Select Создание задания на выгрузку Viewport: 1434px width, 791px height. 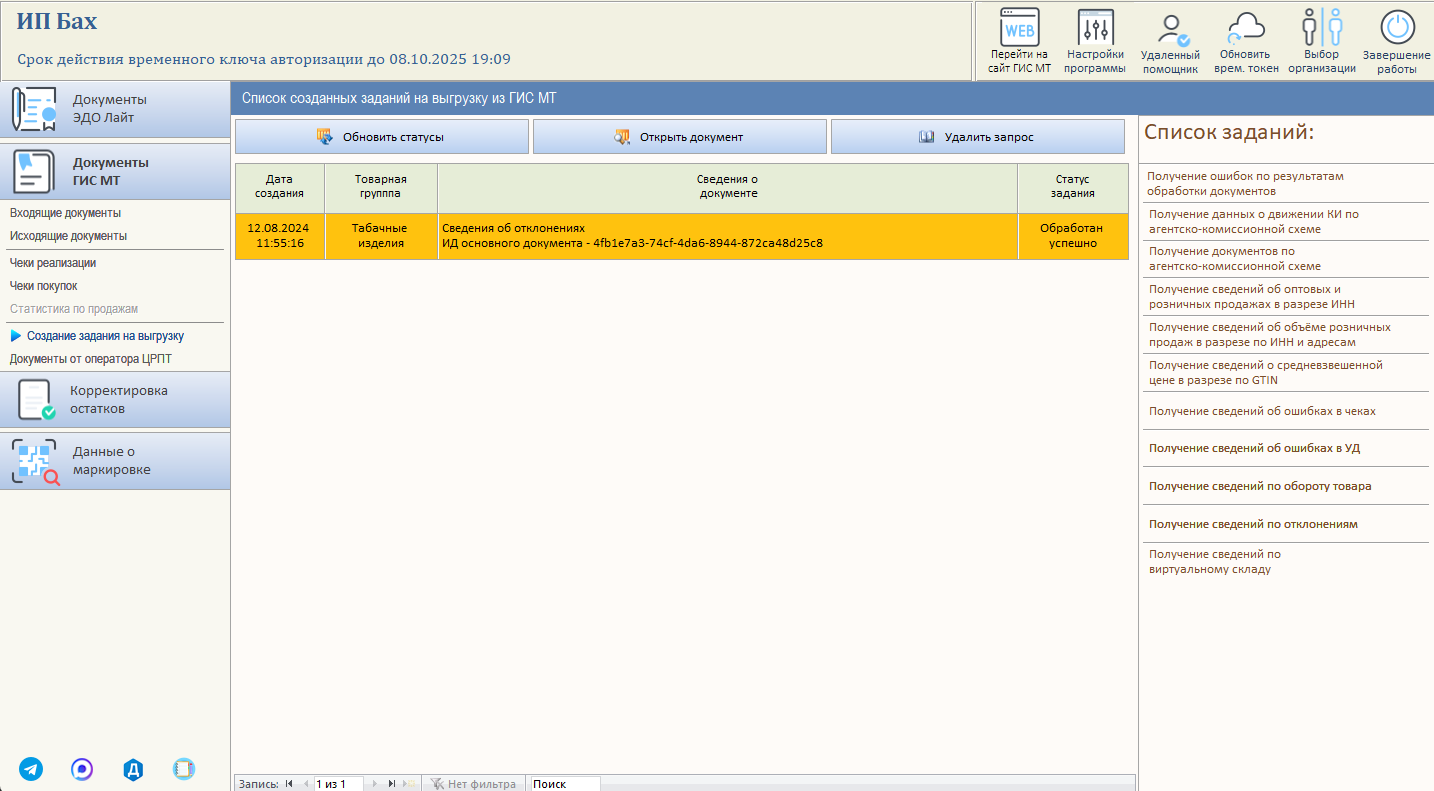(105, 336)
